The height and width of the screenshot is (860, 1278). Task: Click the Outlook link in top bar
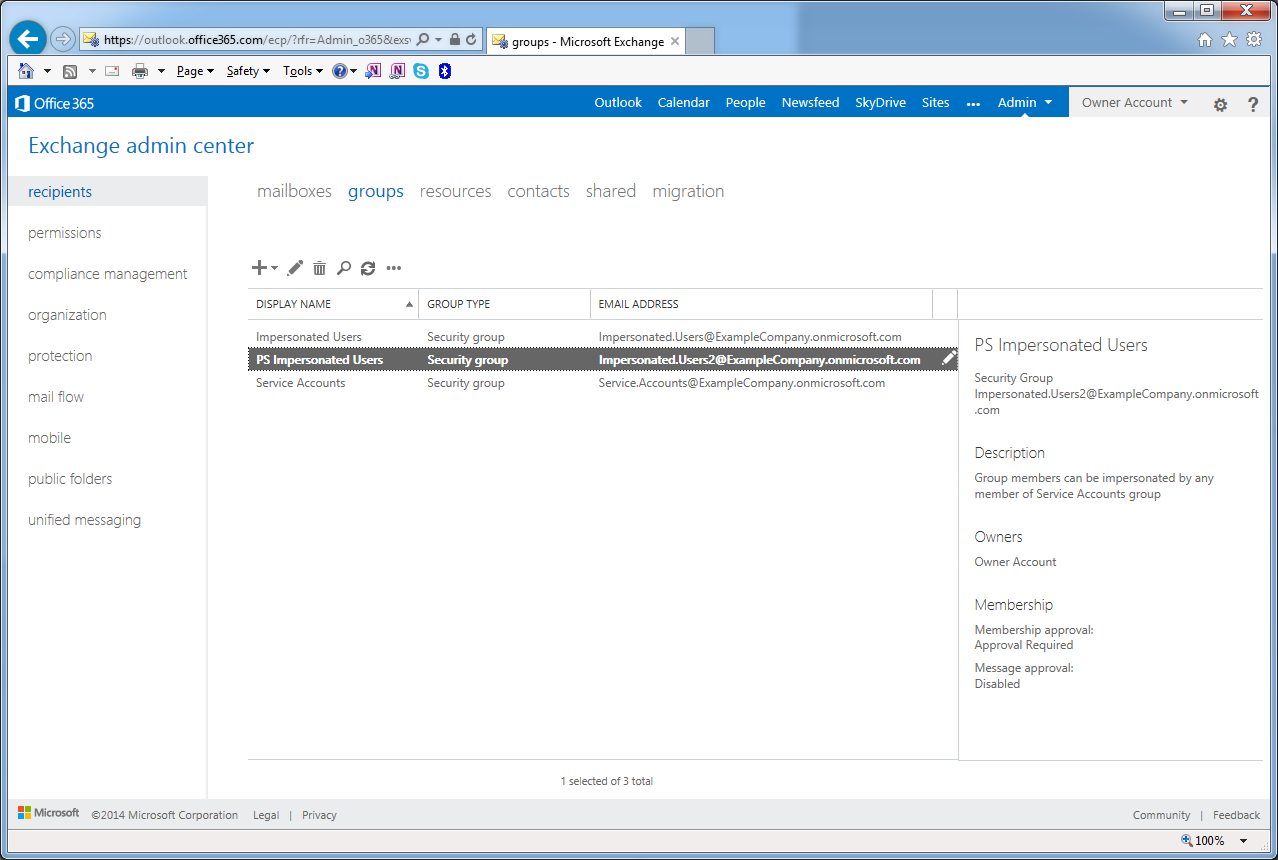click(x=618, y=102)
